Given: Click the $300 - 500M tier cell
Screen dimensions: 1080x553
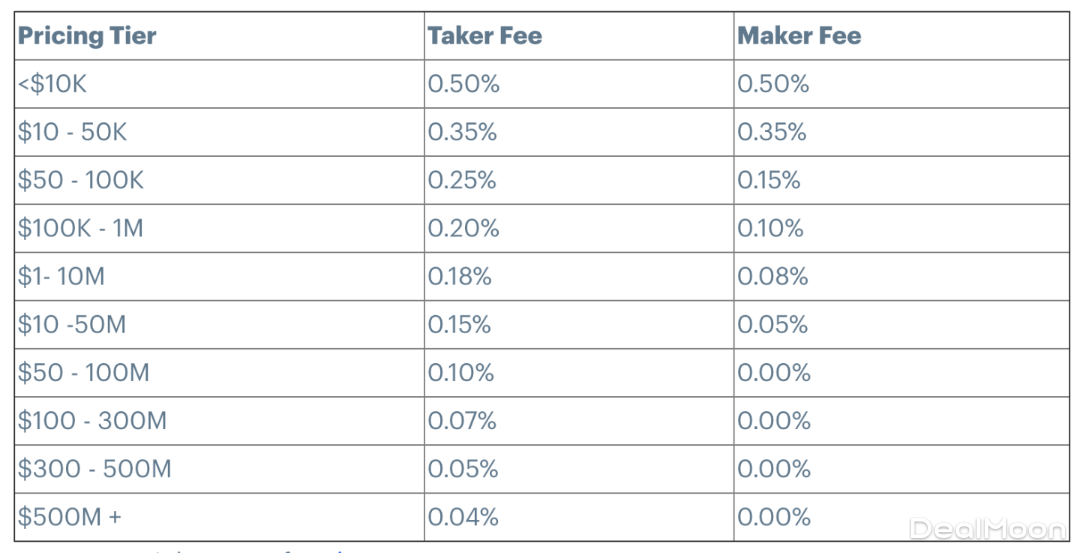Looking at the screenshot, I should tap(94, 469).
